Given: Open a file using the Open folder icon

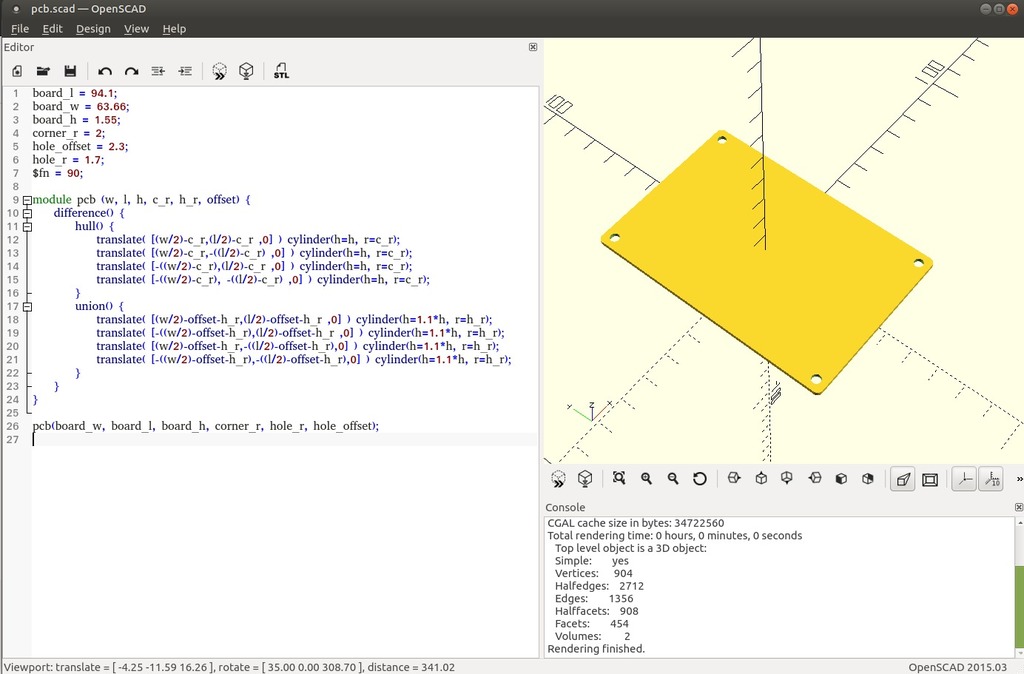Looking at the screenshot, I should pyautogui.click(x=43, y=71).
